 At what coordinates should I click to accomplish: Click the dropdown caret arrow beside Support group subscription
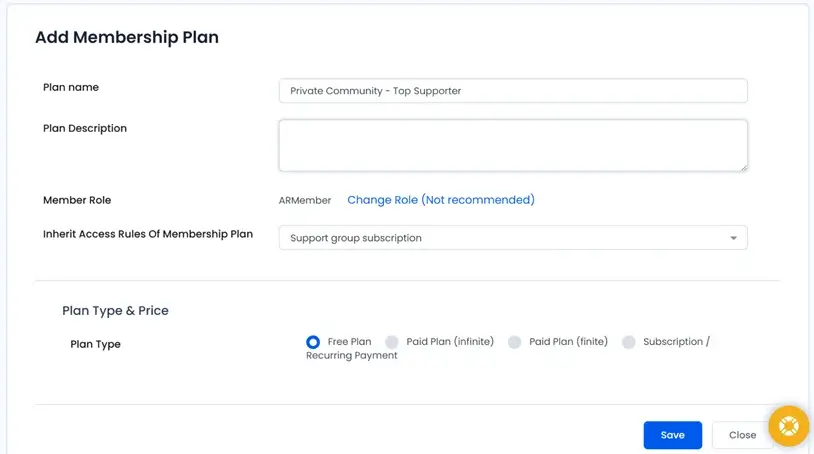point(733,238)
